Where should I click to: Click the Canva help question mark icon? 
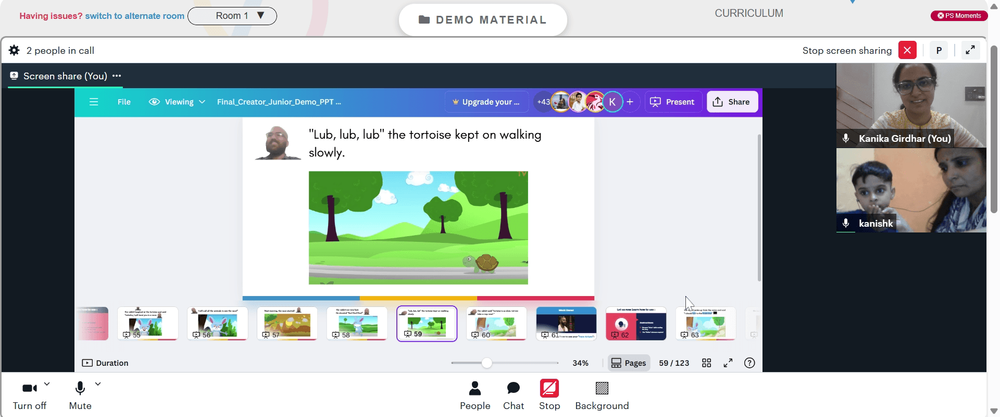tap(749, 363)
